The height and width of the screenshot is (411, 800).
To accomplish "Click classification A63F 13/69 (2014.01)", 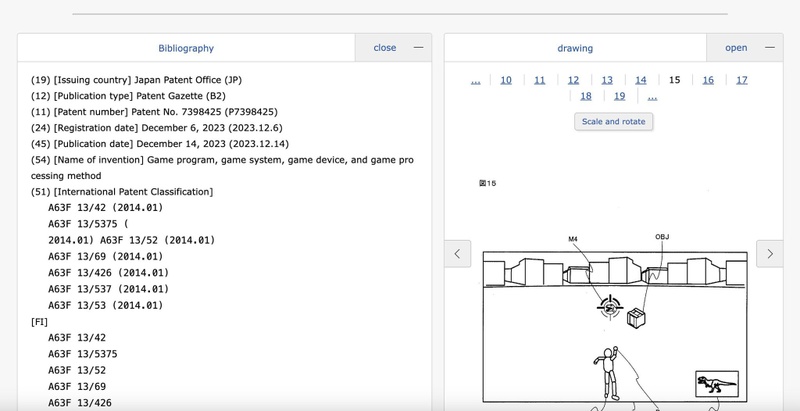I will click(106, 256).
